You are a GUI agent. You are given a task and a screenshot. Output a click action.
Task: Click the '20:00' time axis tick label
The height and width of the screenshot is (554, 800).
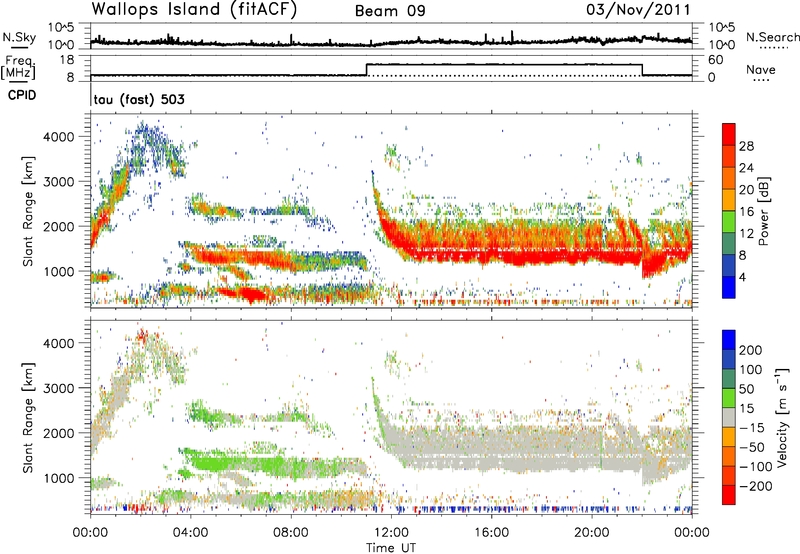pyautogui.click(x=591, y=533)
